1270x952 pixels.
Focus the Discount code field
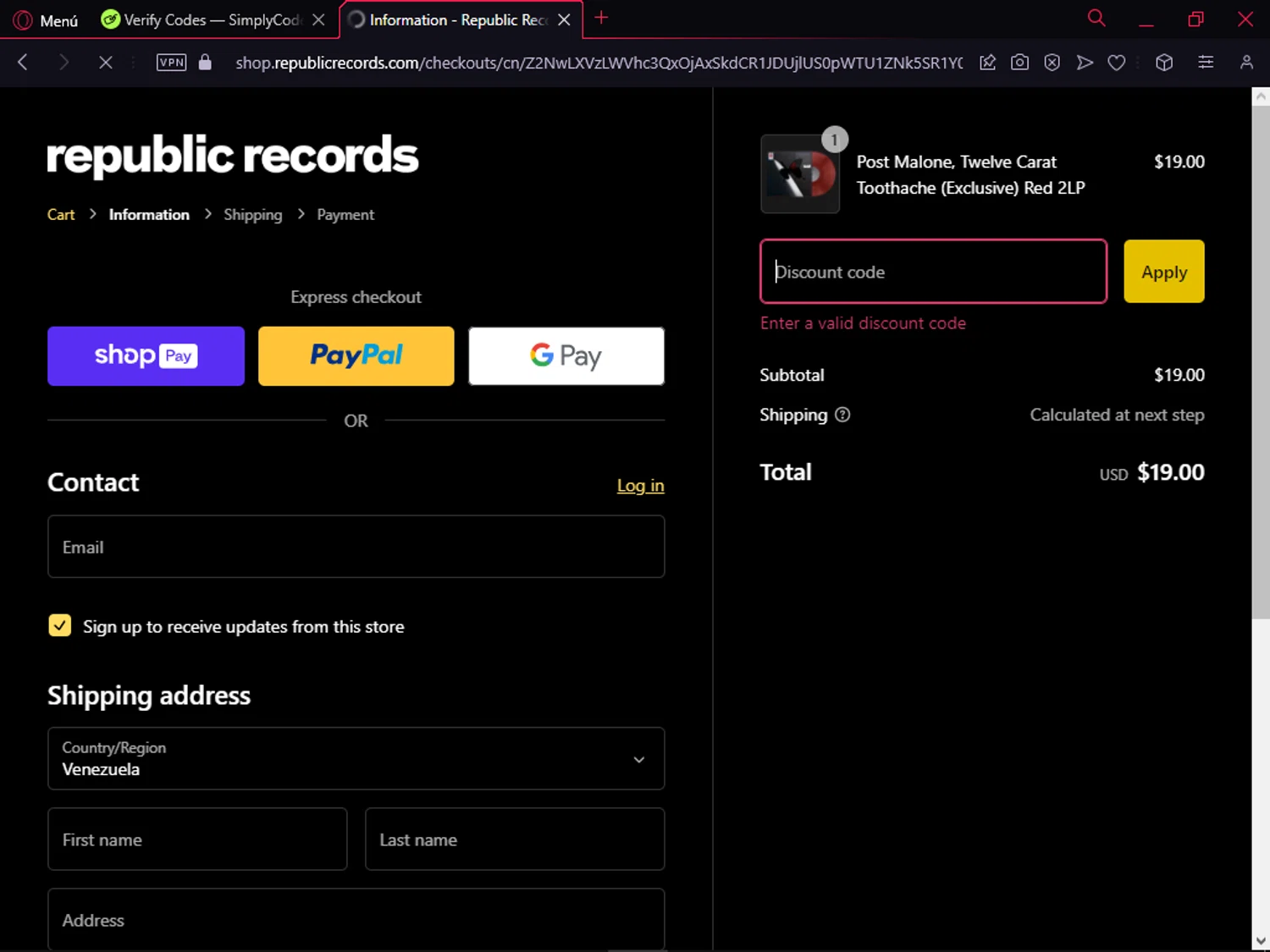(933, 272)
